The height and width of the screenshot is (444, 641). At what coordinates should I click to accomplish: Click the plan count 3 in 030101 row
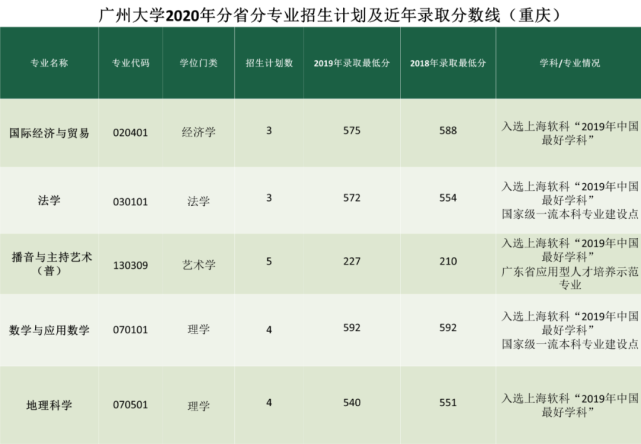pyautogui.click(x=269, y=198)
